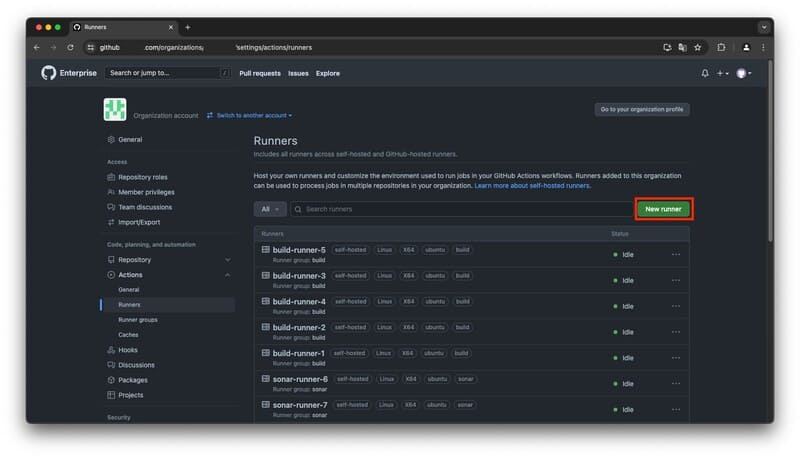The width and height of the screenshot is (800, 458).
Task: Open the build-runner-3 runner link
Action: (x=299, y=276)
